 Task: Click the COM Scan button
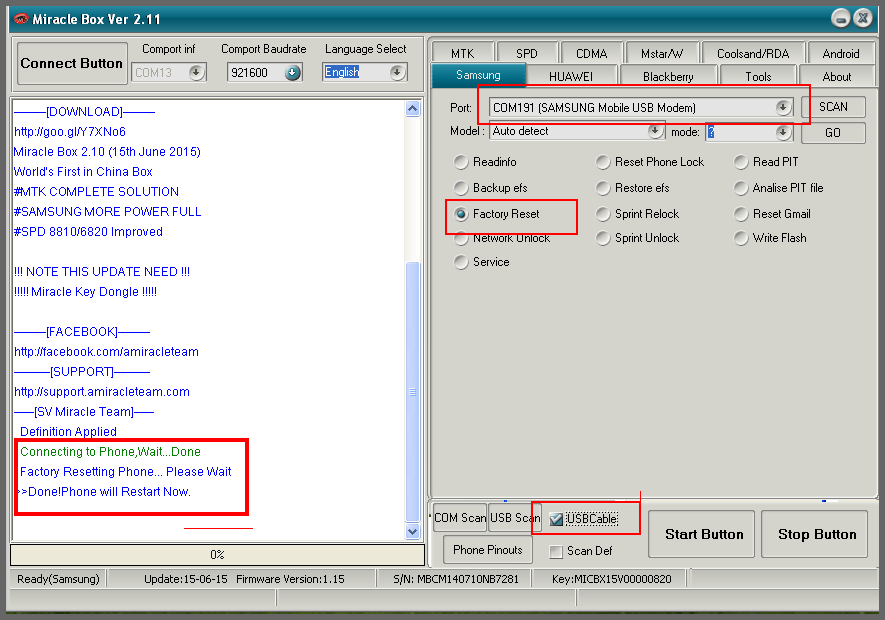(x=459, y=518)
